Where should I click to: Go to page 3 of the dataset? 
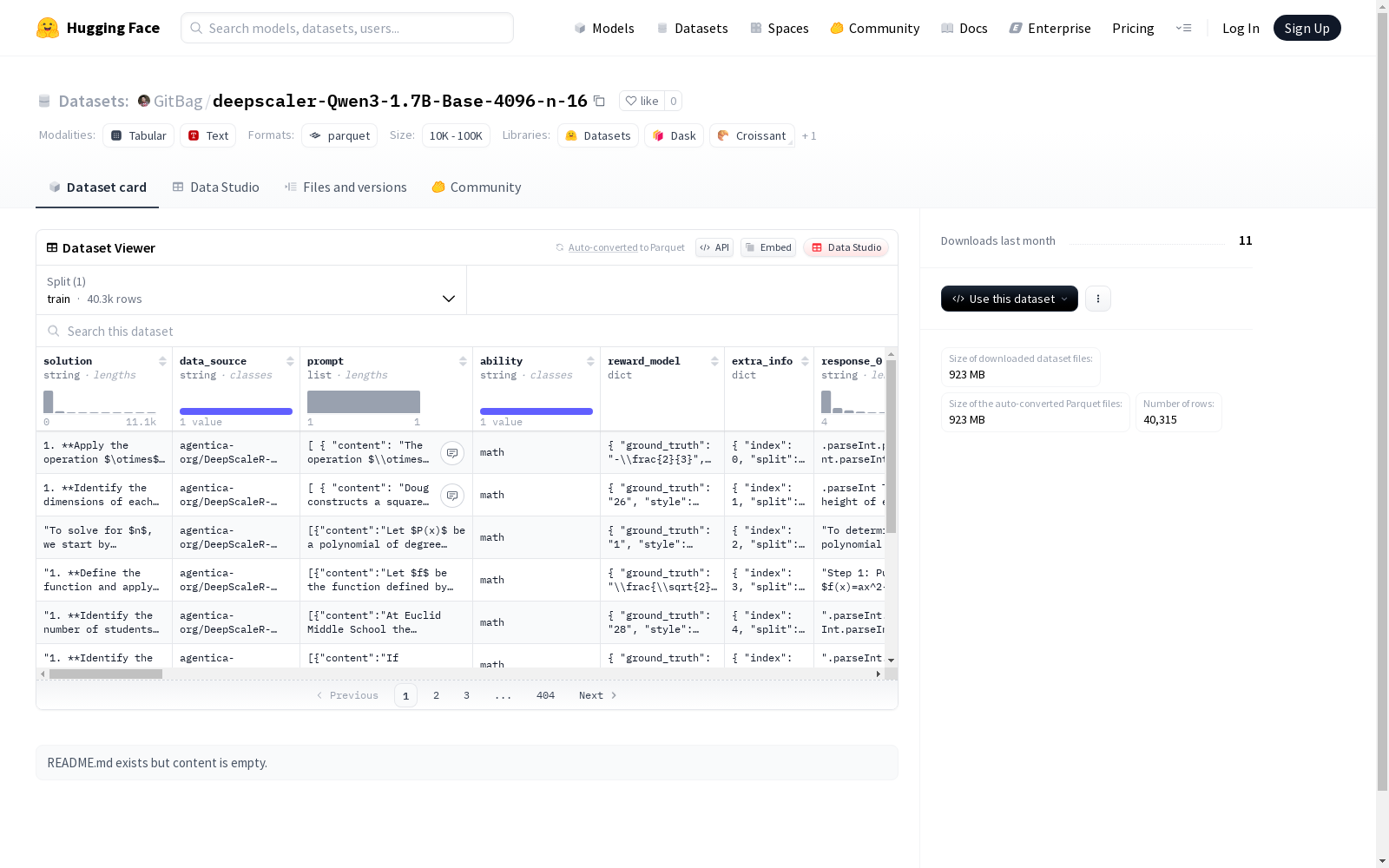pyautogui.click(x=466, y=695)
